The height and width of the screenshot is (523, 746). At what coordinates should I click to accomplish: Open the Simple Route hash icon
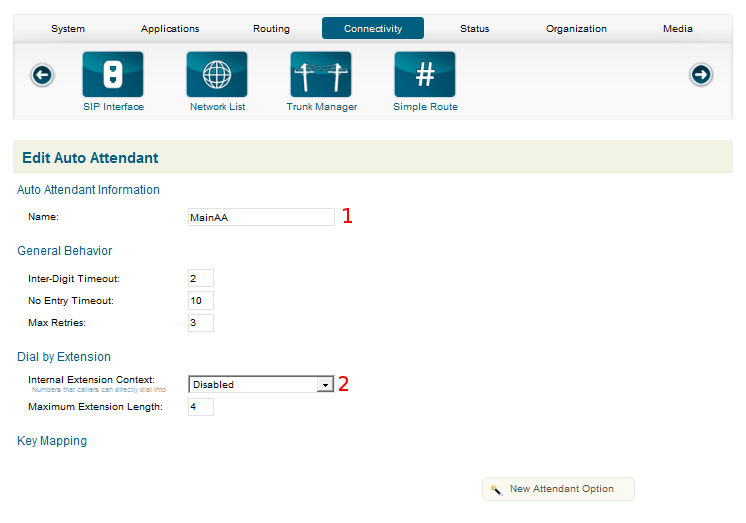click(425, 75)
